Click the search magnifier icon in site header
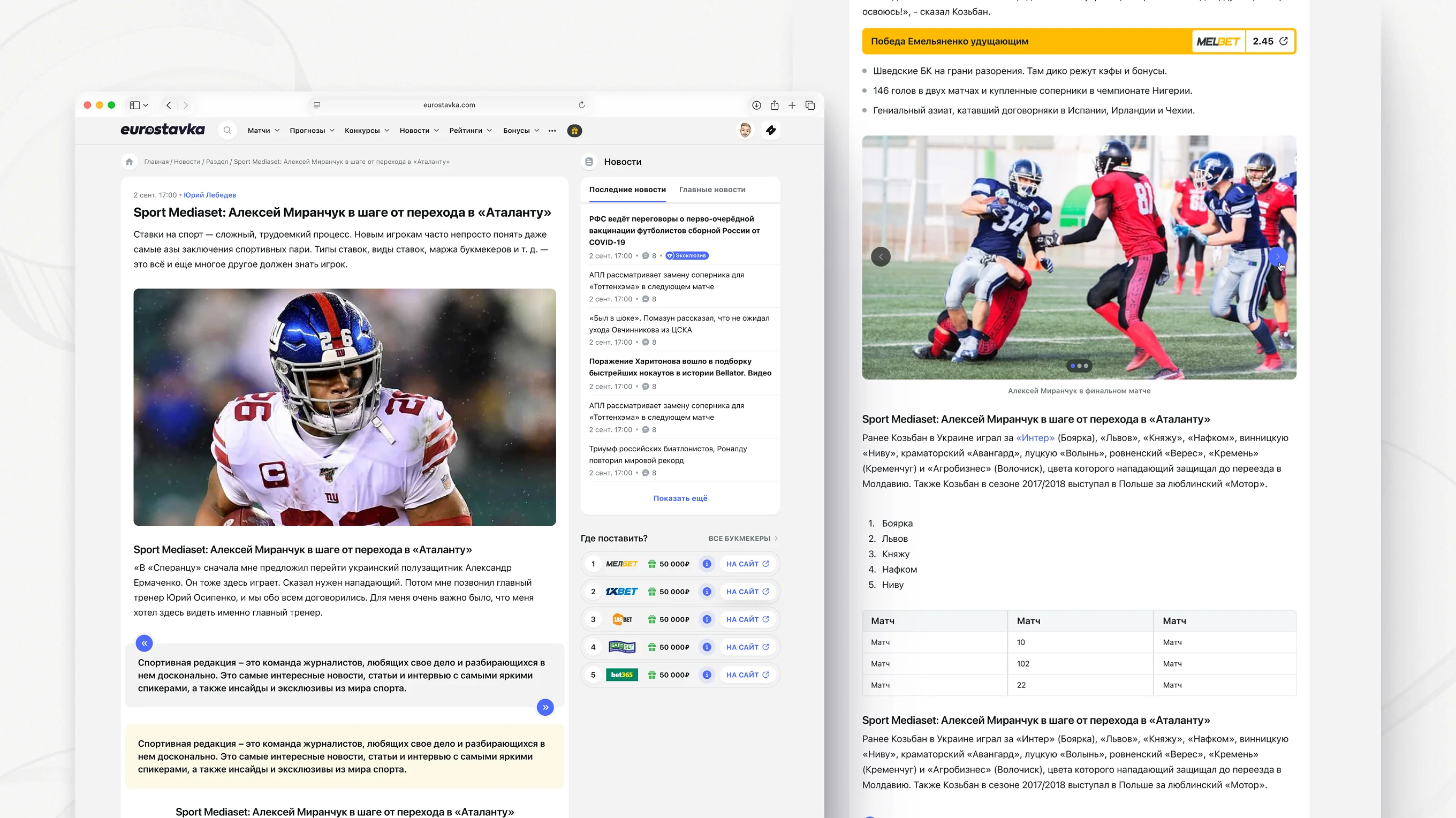1456x818 pixels. 227,131
